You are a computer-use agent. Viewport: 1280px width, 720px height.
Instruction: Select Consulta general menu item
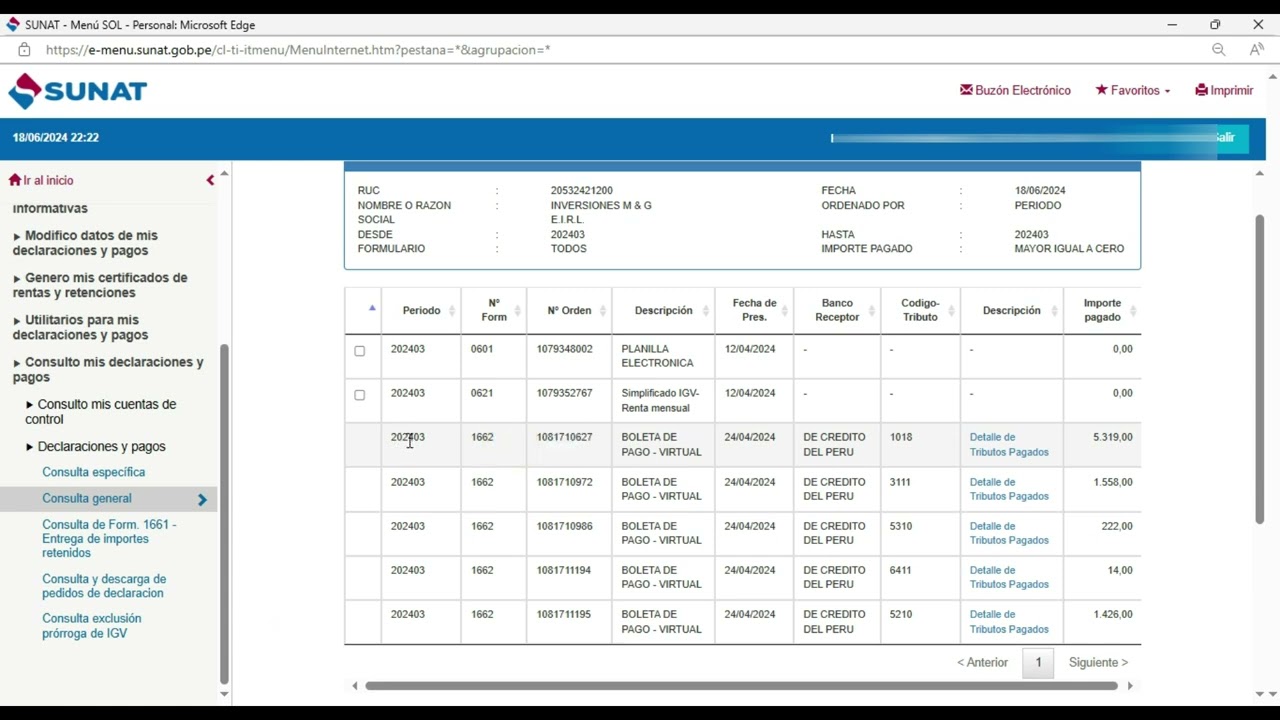(x=87, y=498)
